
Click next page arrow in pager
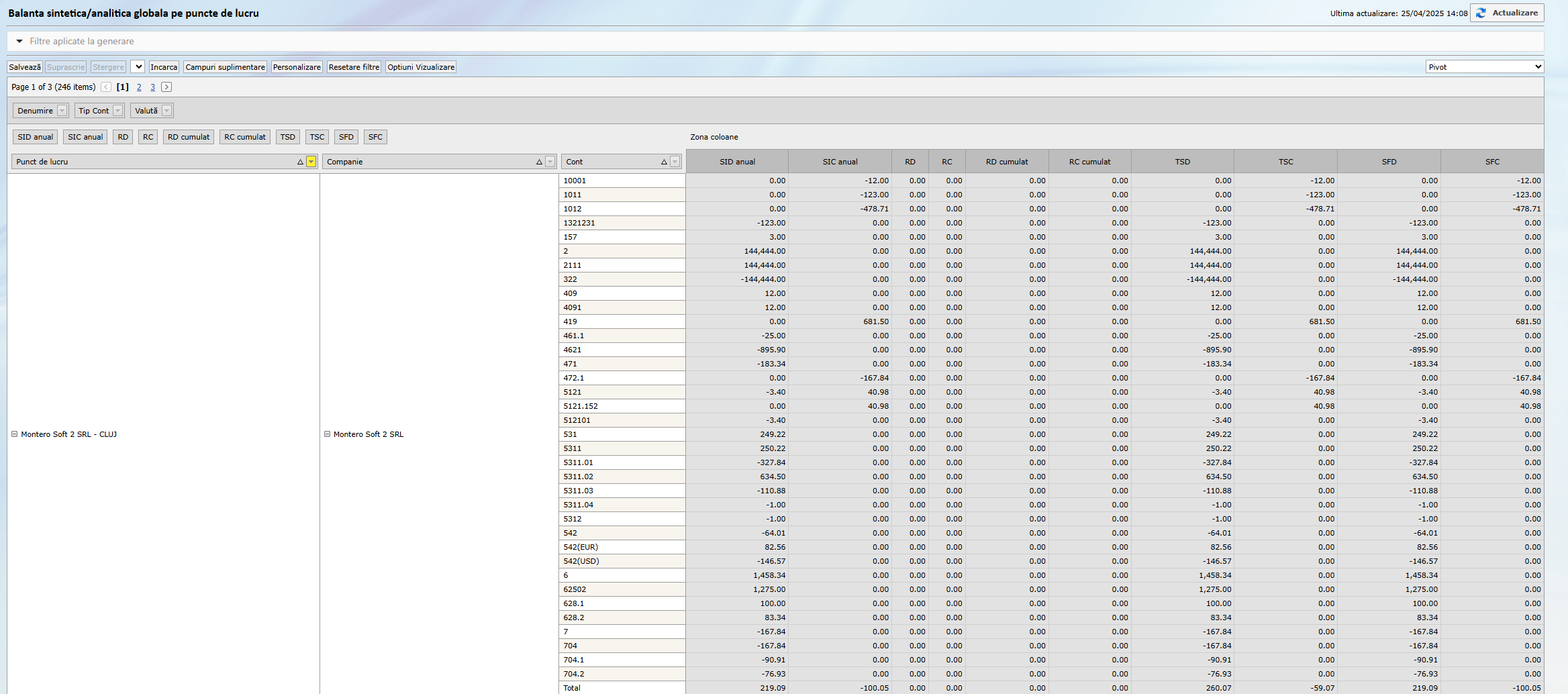pos(166,87)
